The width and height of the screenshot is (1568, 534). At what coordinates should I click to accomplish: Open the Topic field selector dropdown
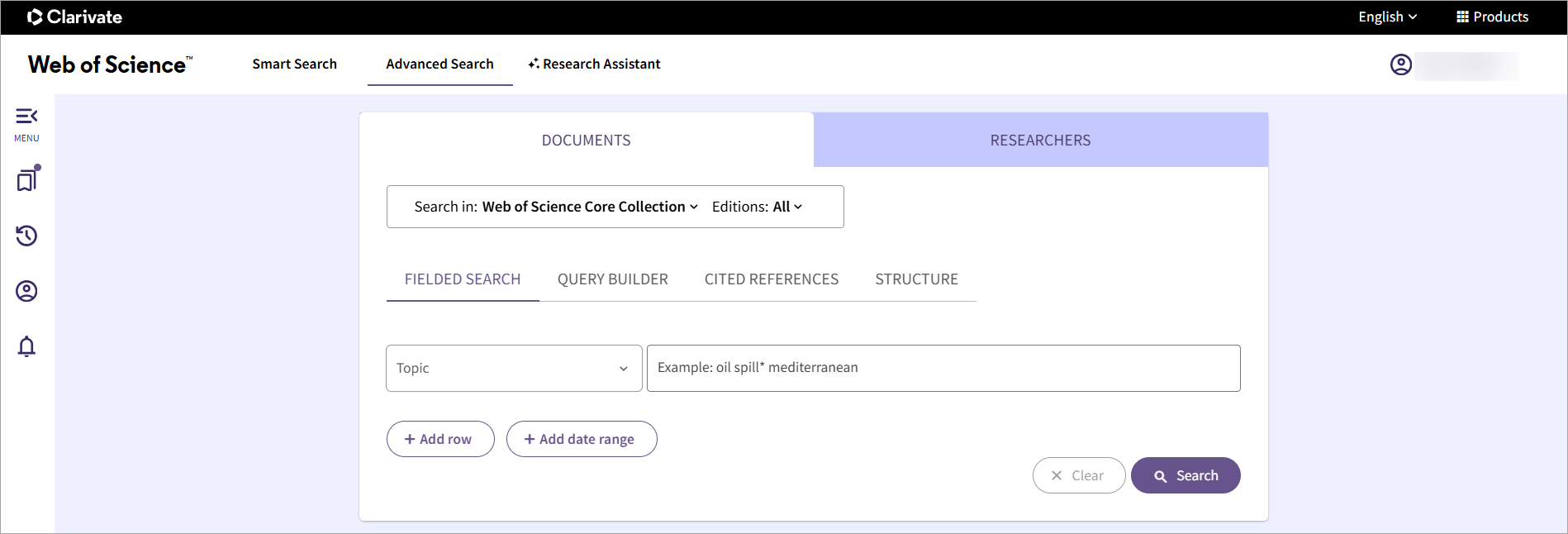pos(514,368)
